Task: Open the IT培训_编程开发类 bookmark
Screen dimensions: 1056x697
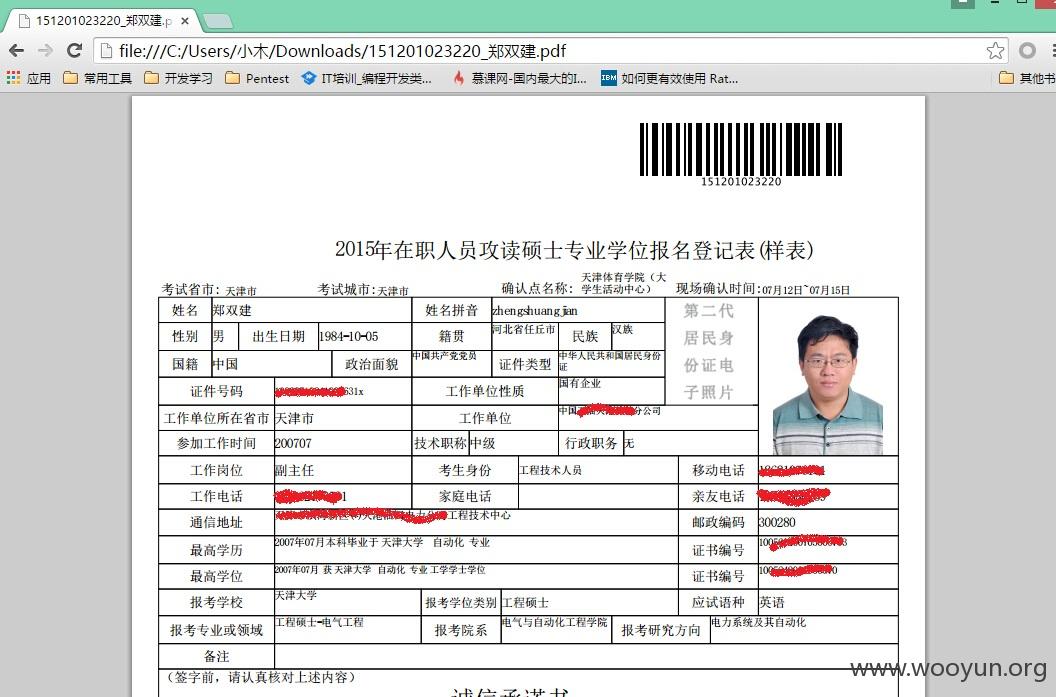Action: [367, 78]
